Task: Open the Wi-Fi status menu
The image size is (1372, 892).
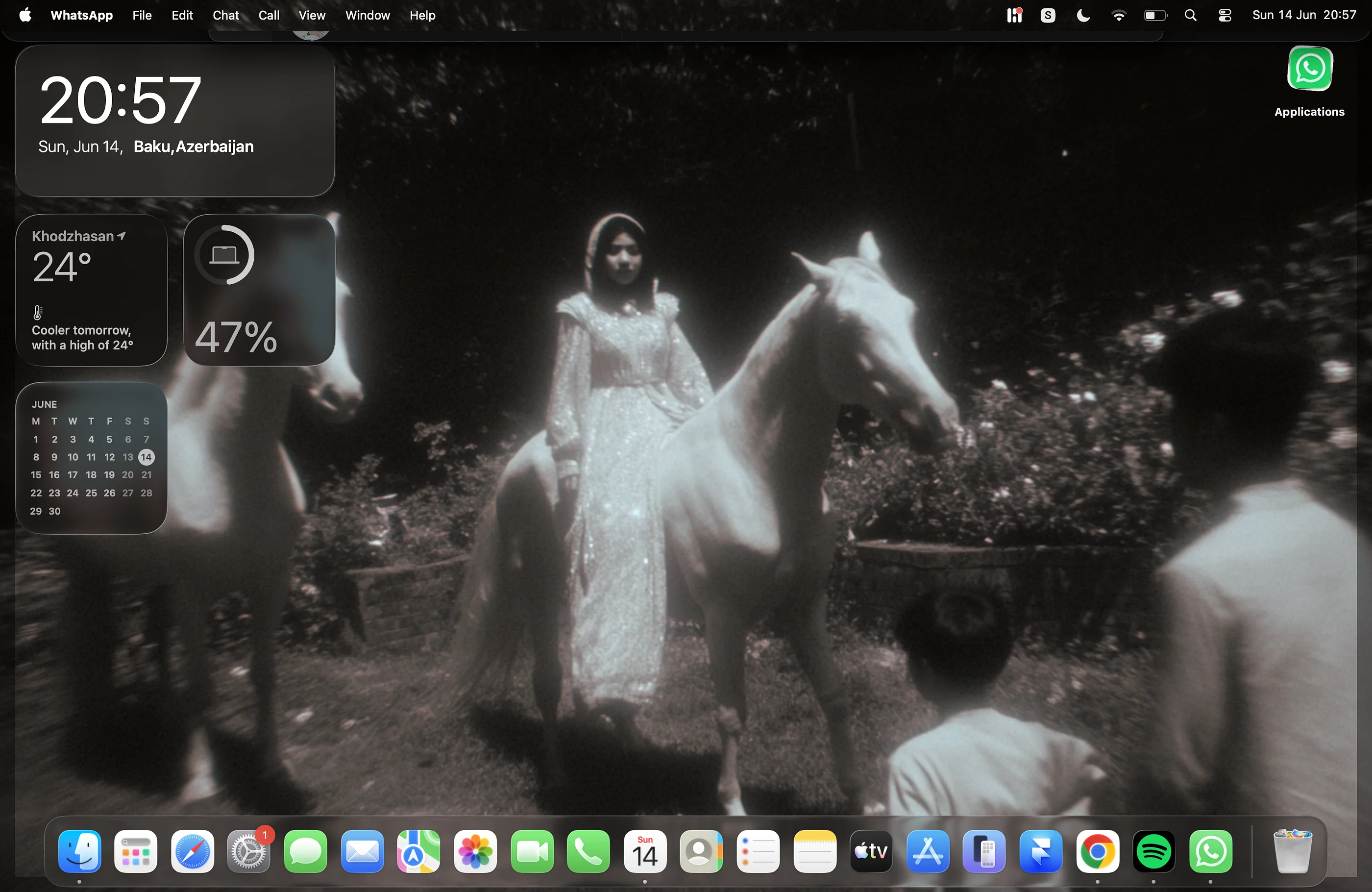Action: pyautogui.click(x=1118, y=16)
